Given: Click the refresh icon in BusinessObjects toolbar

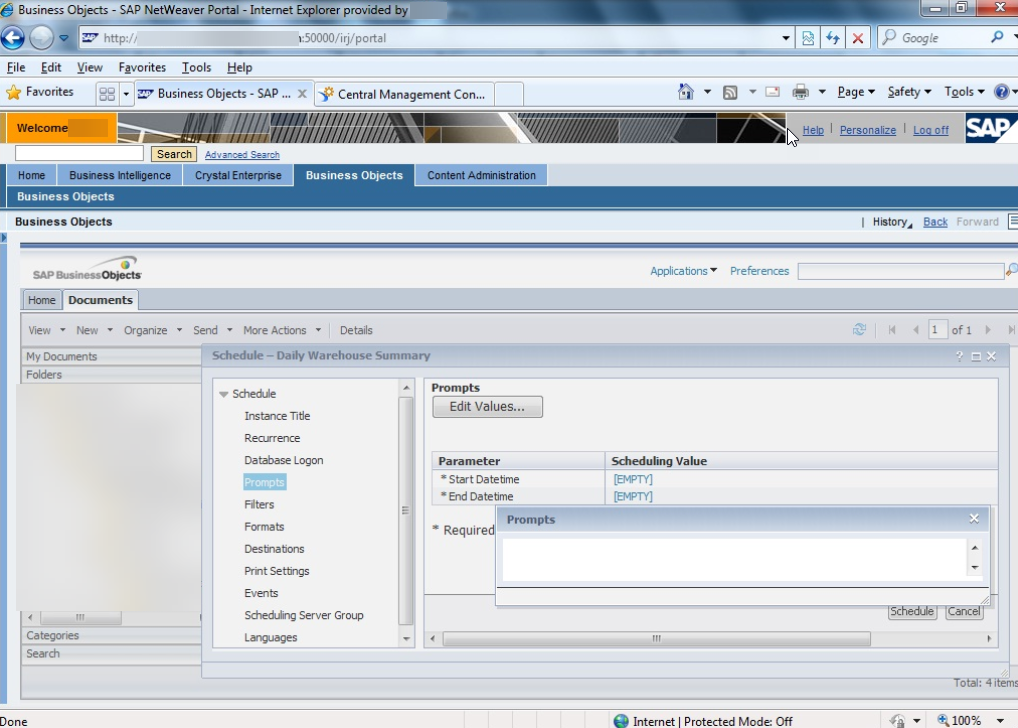Looking at the screenshot, I should pyautogui.click(x=859, y=330).
